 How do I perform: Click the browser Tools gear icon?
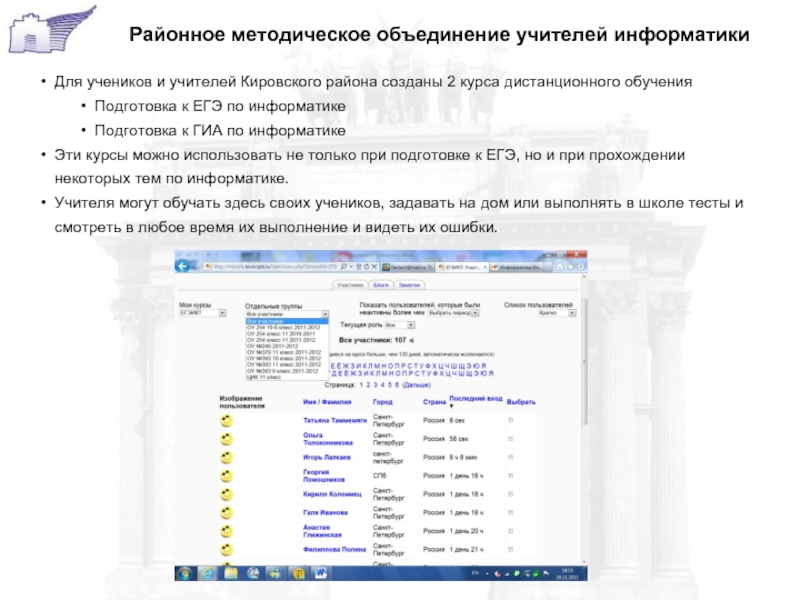point(580,266)
